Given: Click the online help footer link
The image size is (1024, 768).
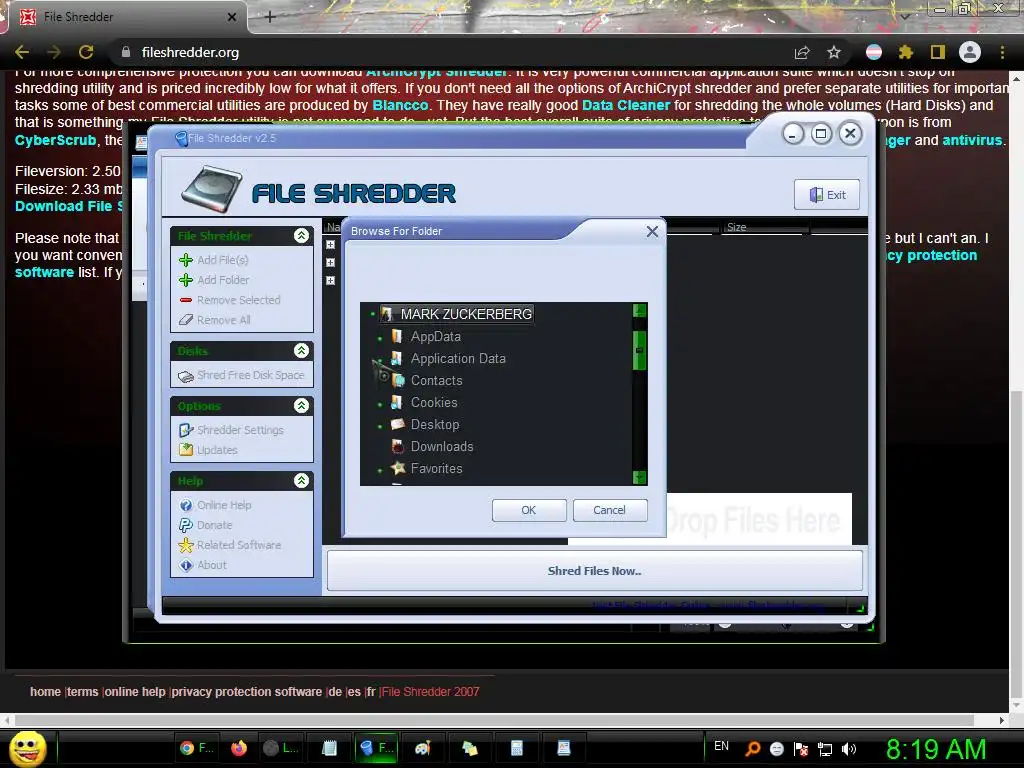Looking at the screenshot, I should pos(135,692).
